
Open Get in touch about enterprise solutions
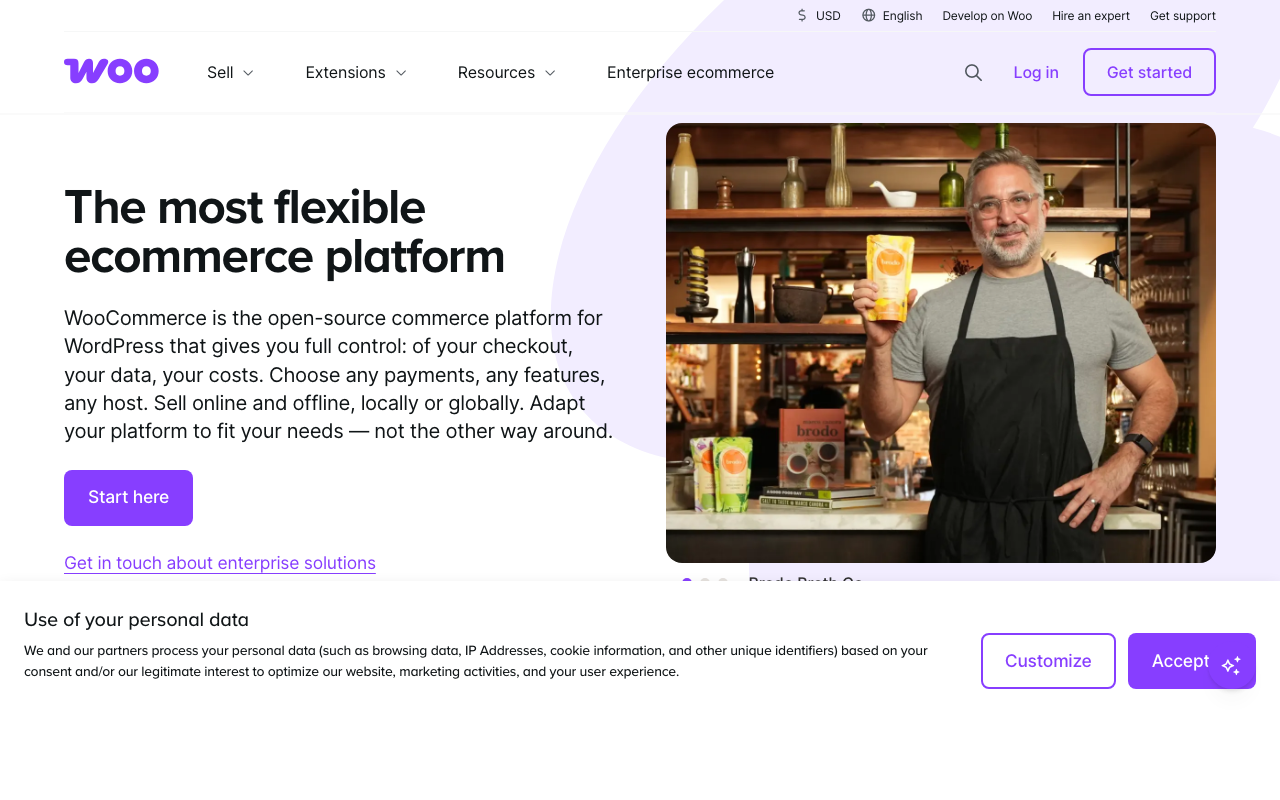pos(220,563)
